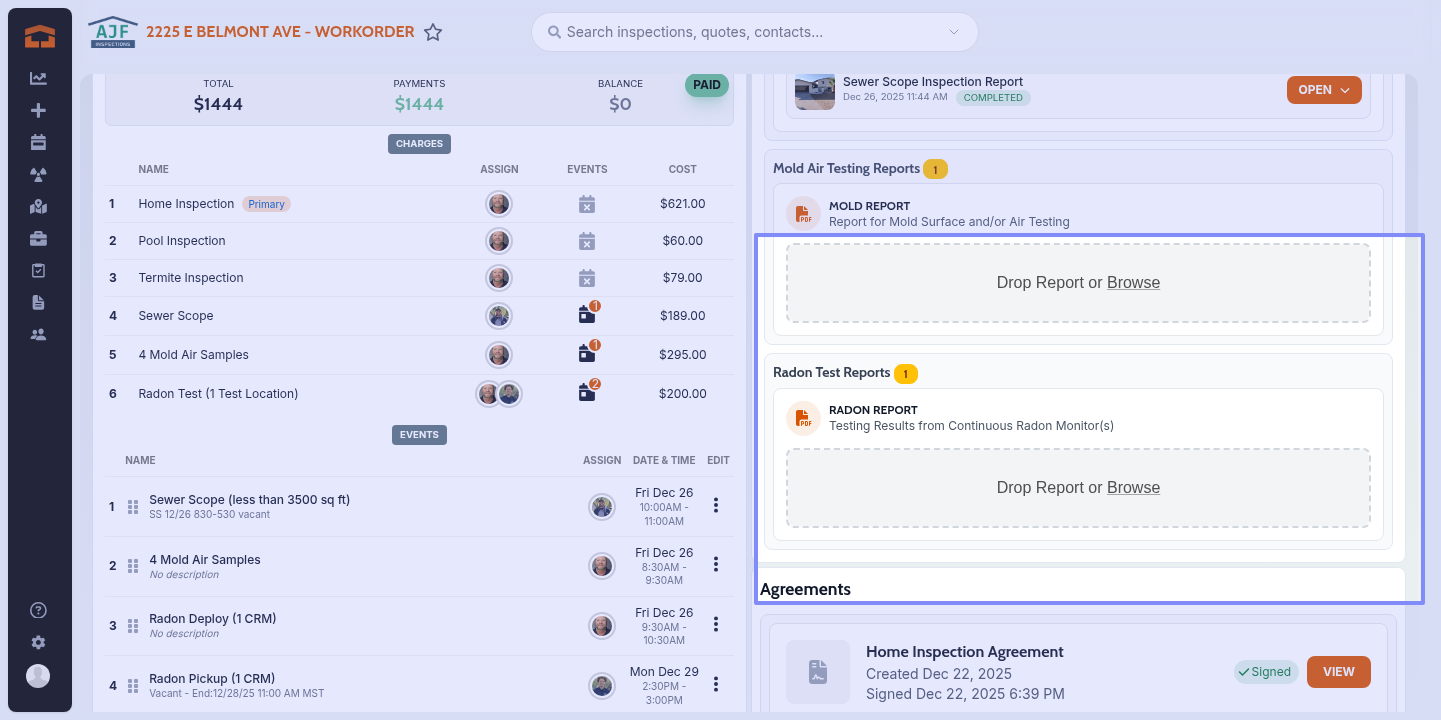Click Browse link under Radon Report
The image size is (1441, 720).
coord(1133,488)
